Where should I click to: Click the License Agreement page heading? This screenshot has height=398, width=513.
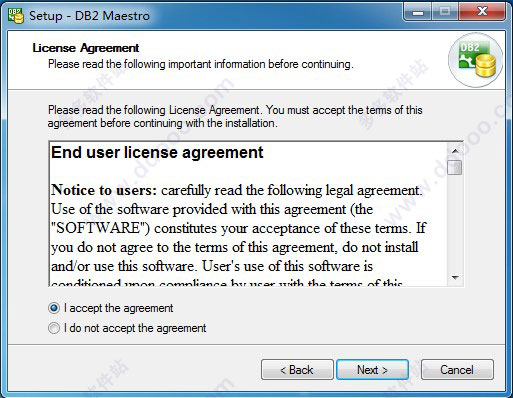[86, 48]
